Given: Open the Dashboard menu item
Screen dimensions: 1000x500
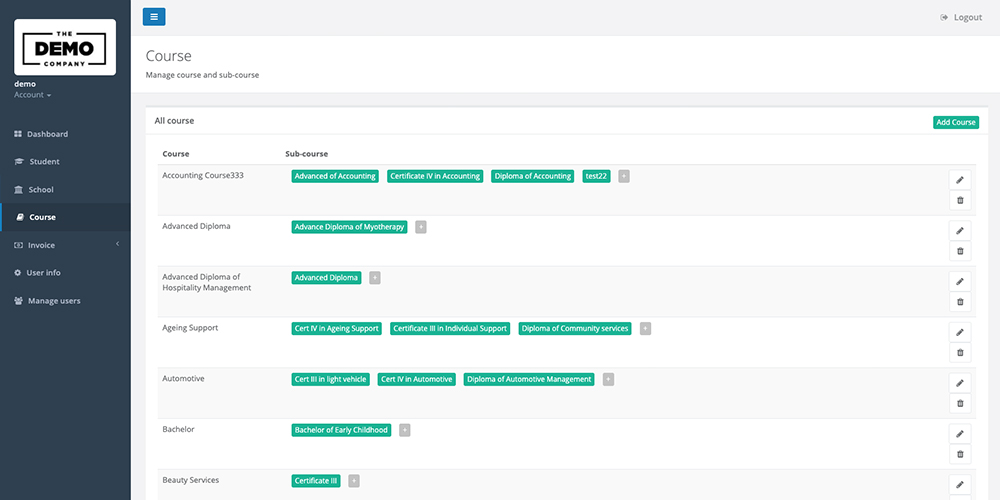Looking at the screenshot, I should (x=47, y=134).
